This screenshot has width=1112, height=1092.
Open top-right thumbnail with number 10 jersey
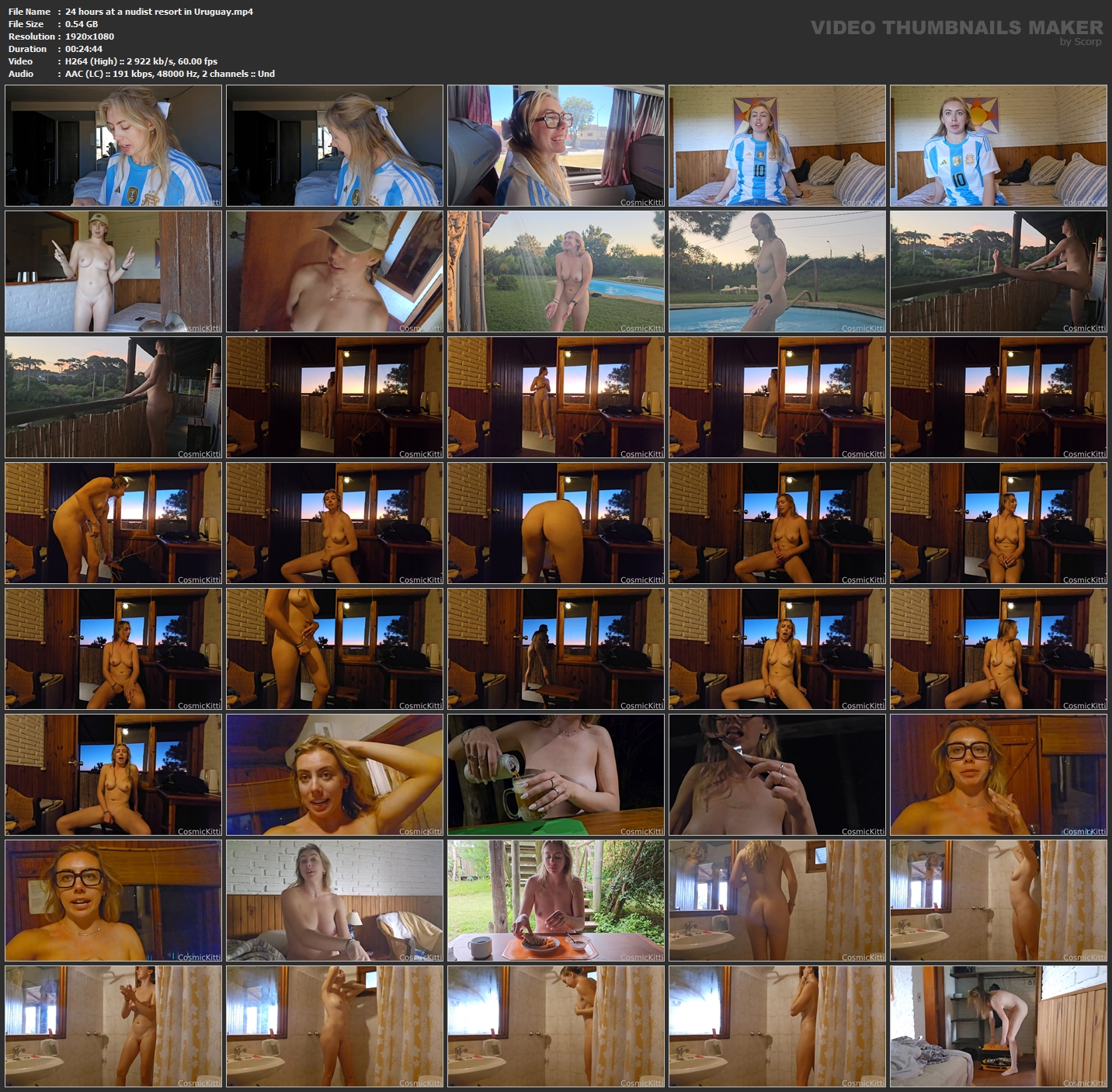tap(999, 146)
